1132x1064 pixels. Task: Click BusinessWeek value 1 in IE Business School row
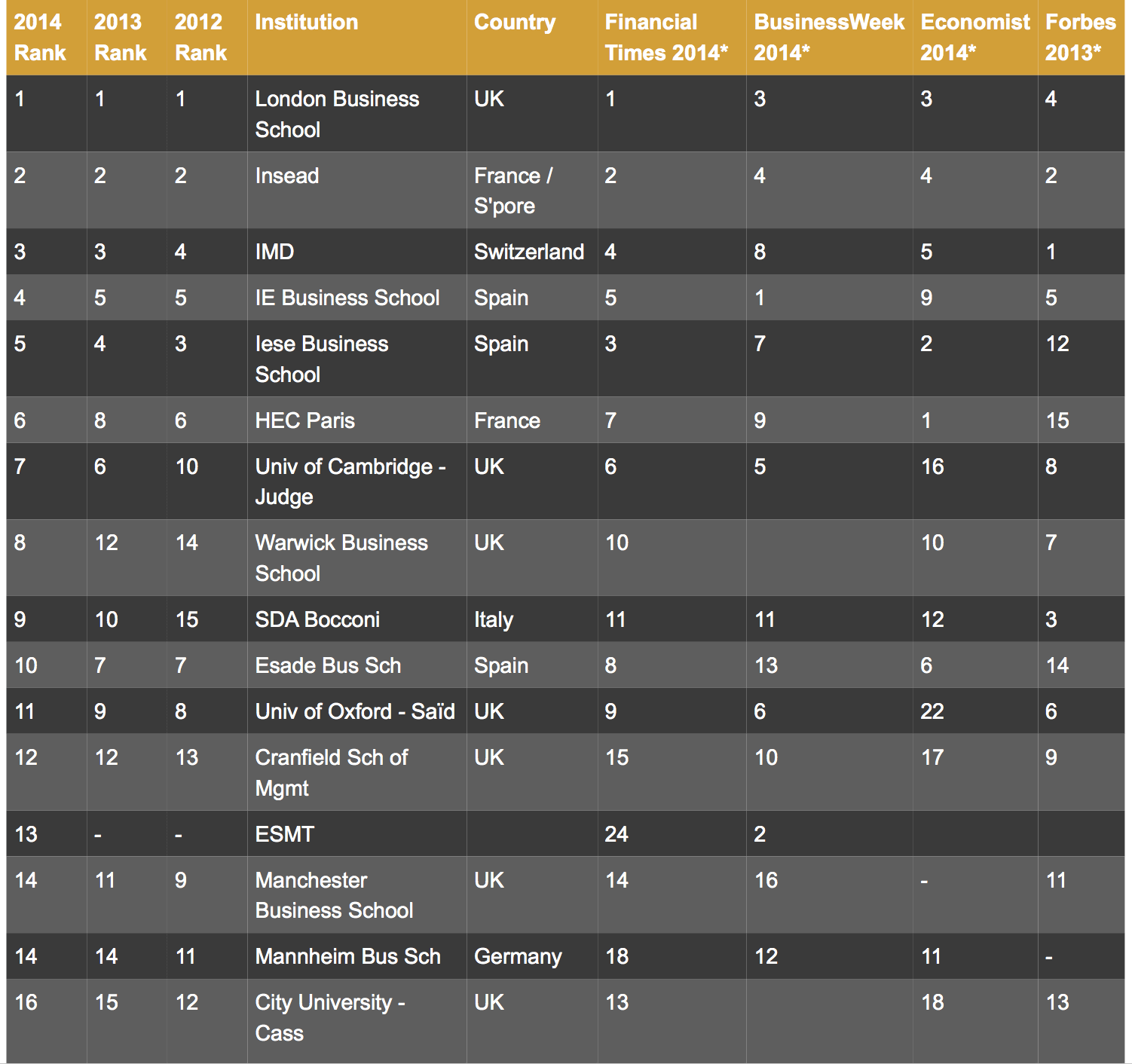click(x=830, y=298)
